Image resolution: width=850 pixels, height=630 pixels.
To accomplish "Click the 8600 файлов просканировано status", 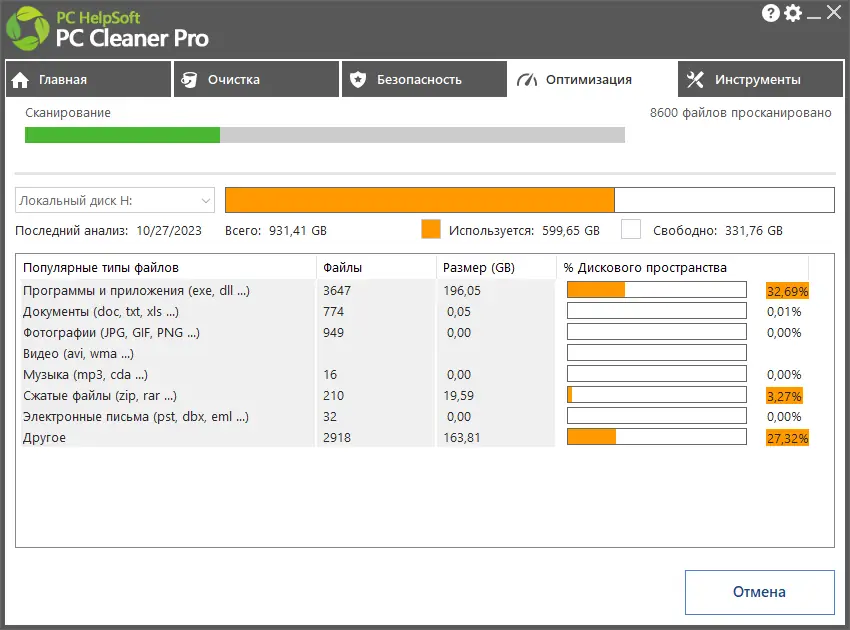I will click(740, 113).
